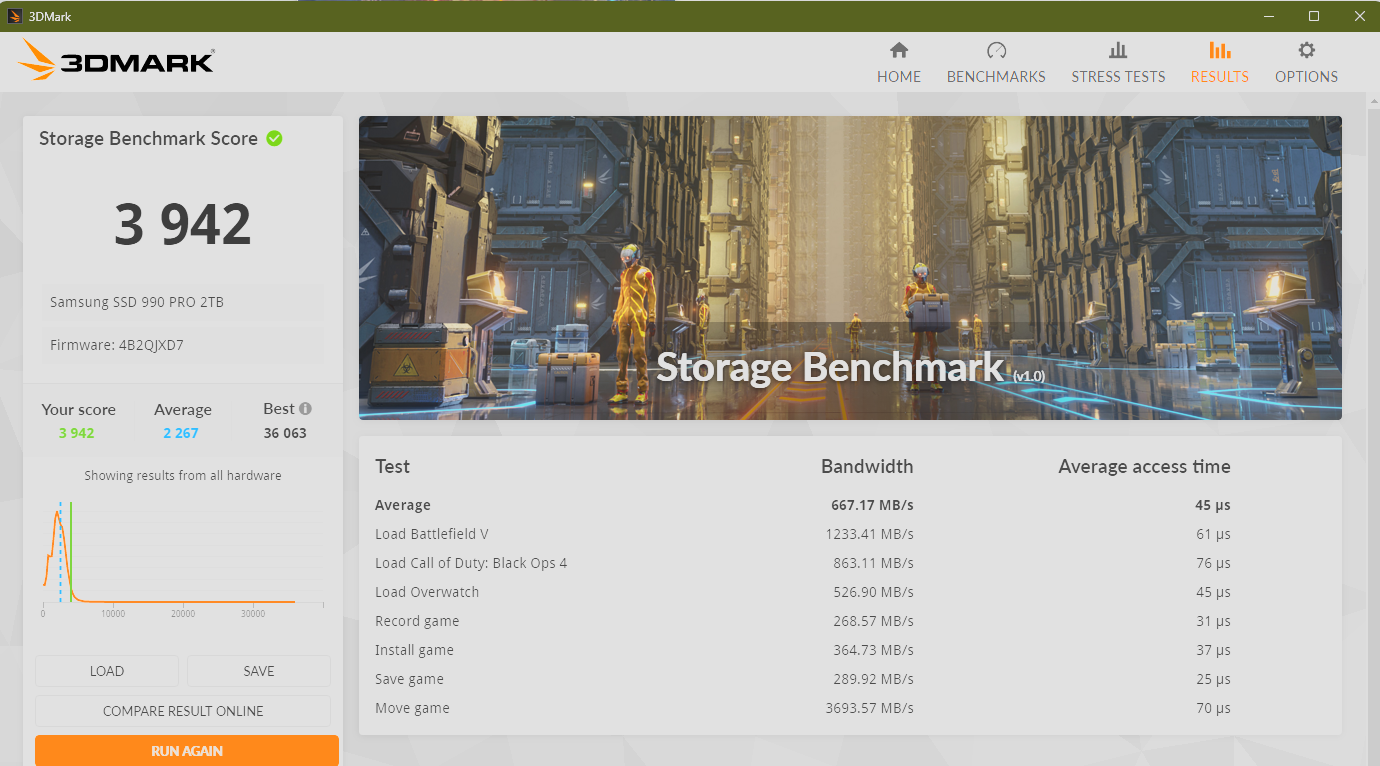Click the Storage Benchmark banner image
This screenshot has height=766, width=1380.
(x=850, y=267)
